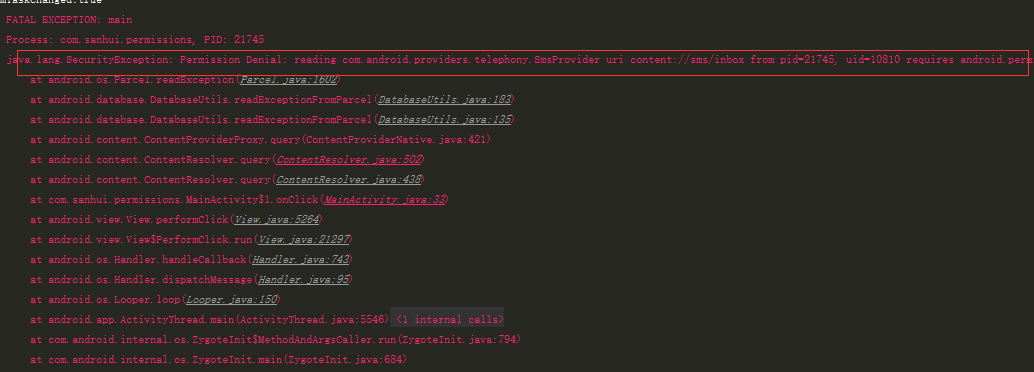Select the FATAL EXCEPTION: main line

coord(69,20)
